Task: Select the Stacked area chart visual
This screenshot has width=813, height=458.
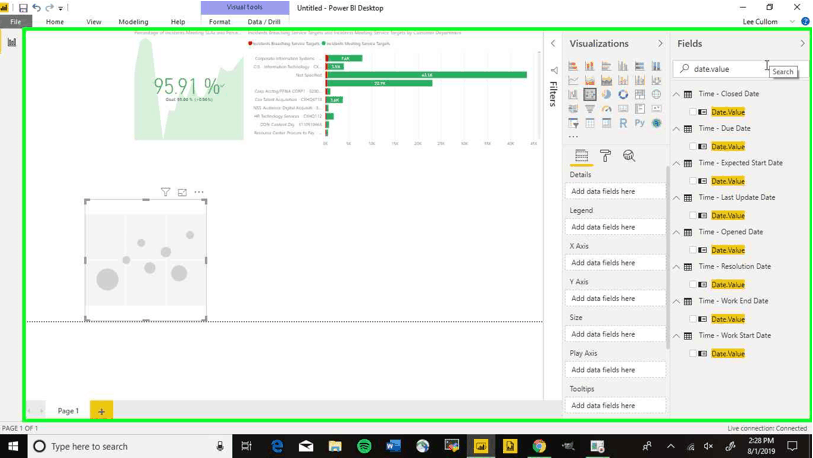Action: pos(606,80)
